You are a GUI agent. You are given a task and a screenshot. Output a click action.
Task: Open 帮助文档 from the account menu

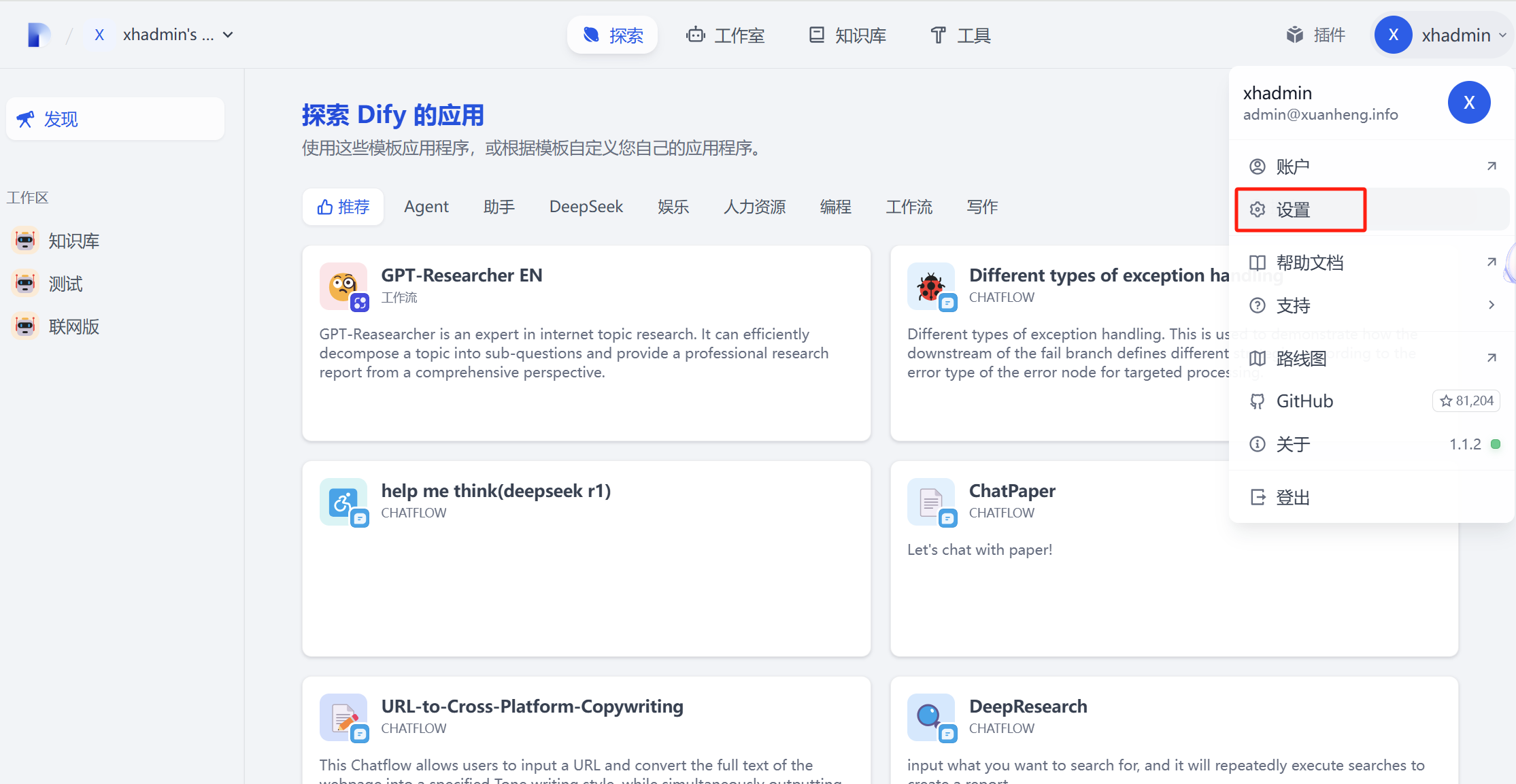pyautogui.click(x=1372, y=262)
